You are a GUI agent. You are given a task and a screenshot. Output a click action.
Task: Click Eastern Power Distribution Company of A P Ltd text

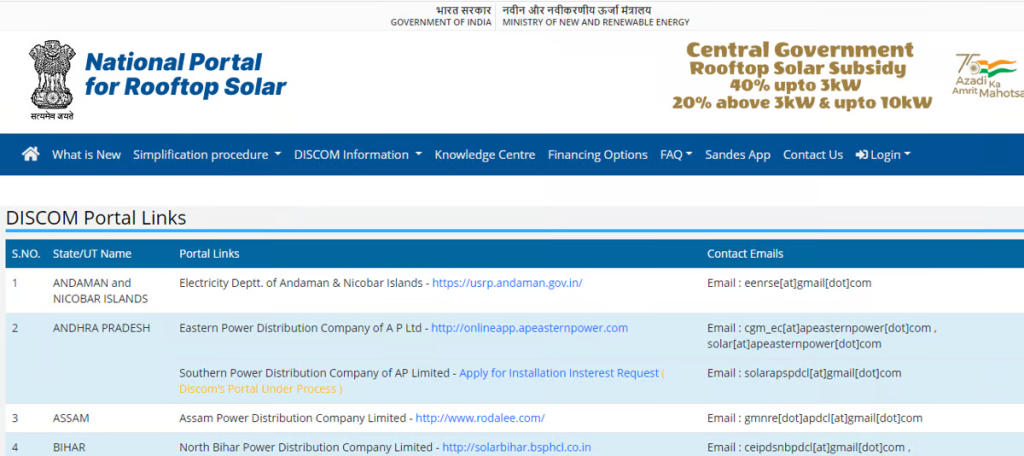[x=301, y=328]
